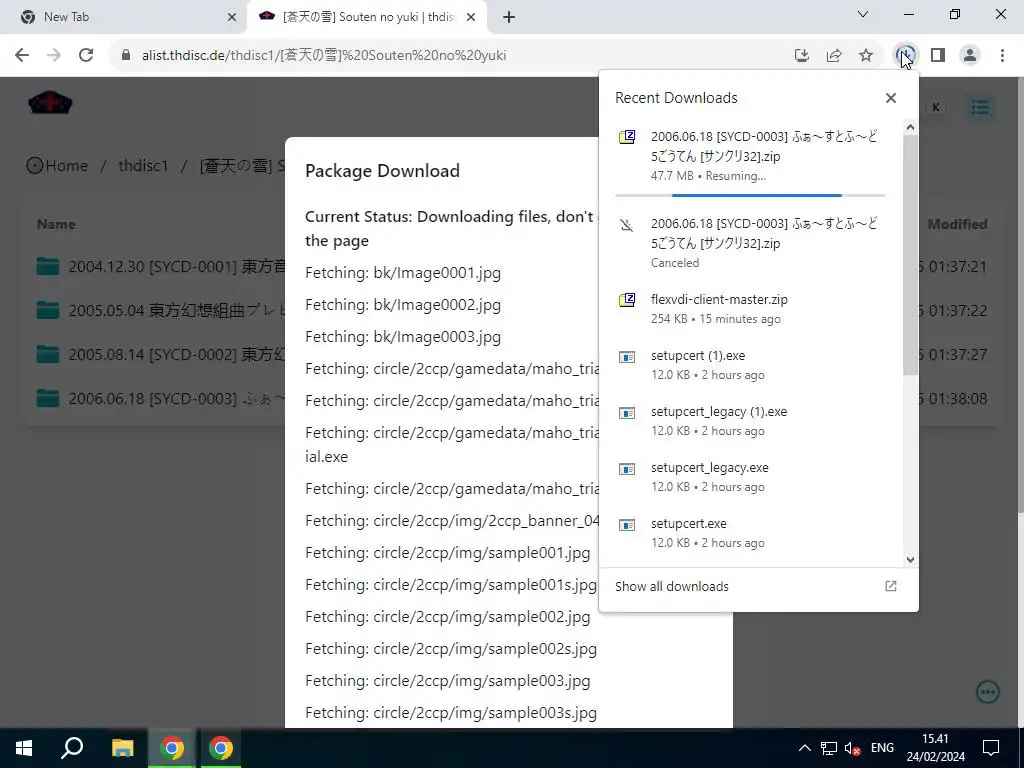Image resolution: width=1024 pixels, height=768 pixels.
Task: Click the canceled download's crossed icon
Action: point(627,225)
